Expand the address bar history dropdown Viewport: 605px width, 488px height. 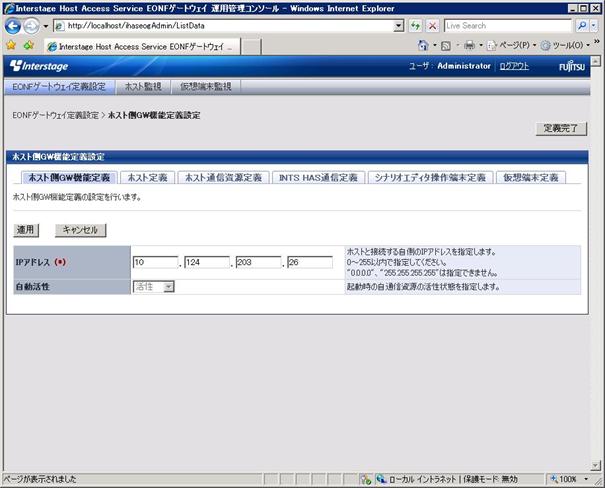(399, 26)
